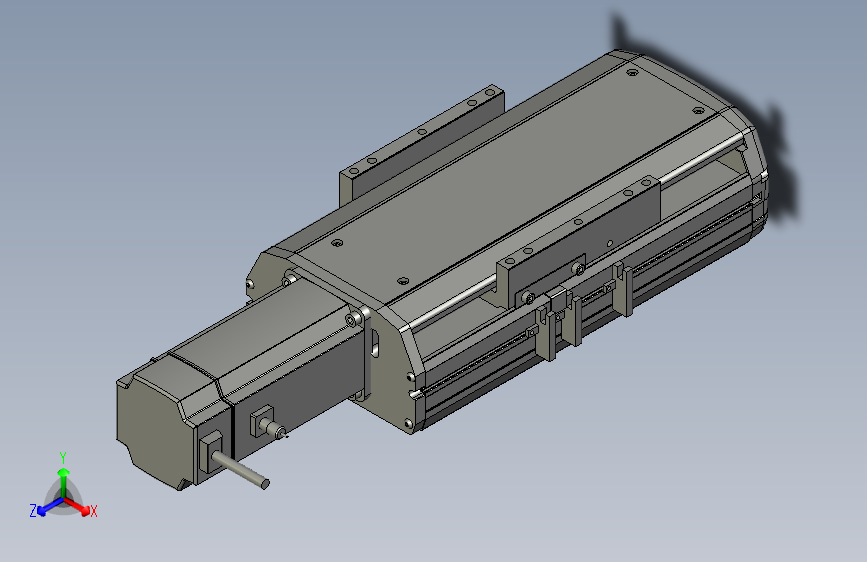This screenshot has height=562, width=867.
Task: Click the red X axis of the triad
Action: coord(77,506)
